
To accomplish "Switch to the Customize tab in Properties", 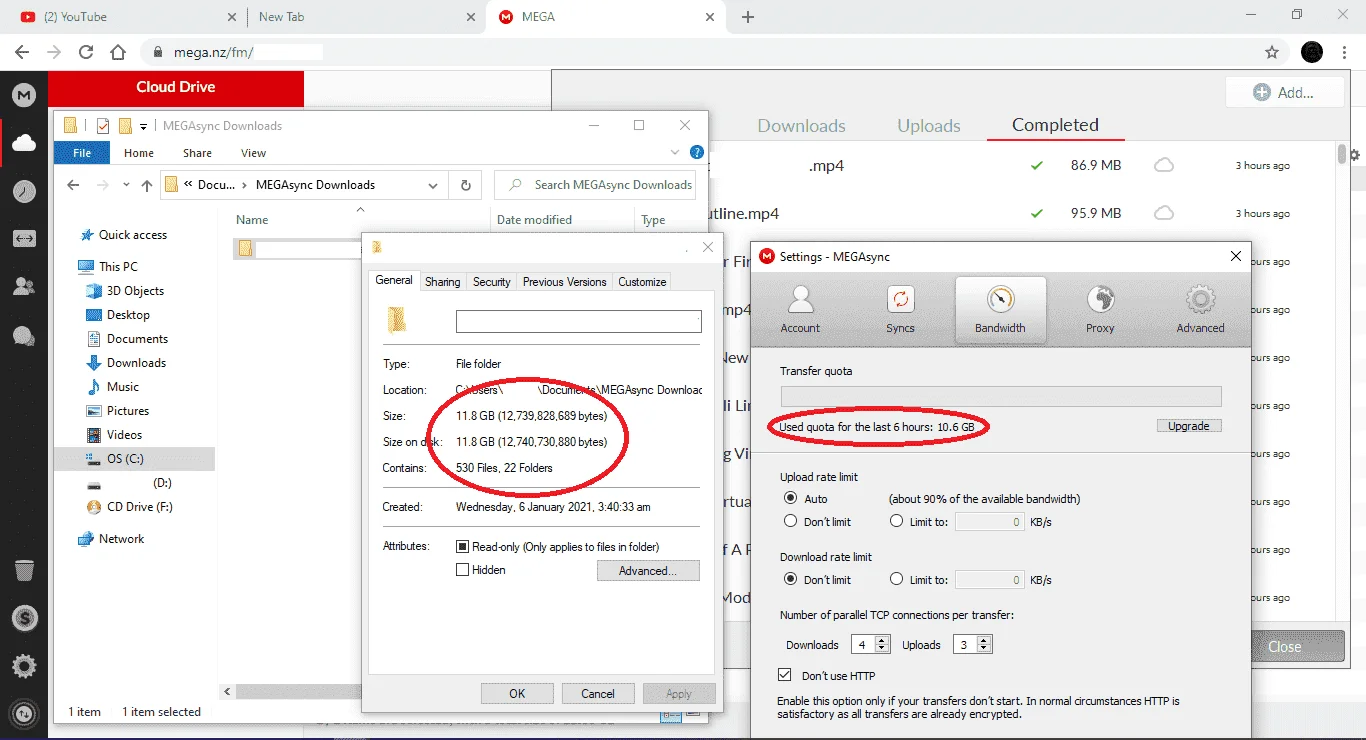I will pos(642,282).
